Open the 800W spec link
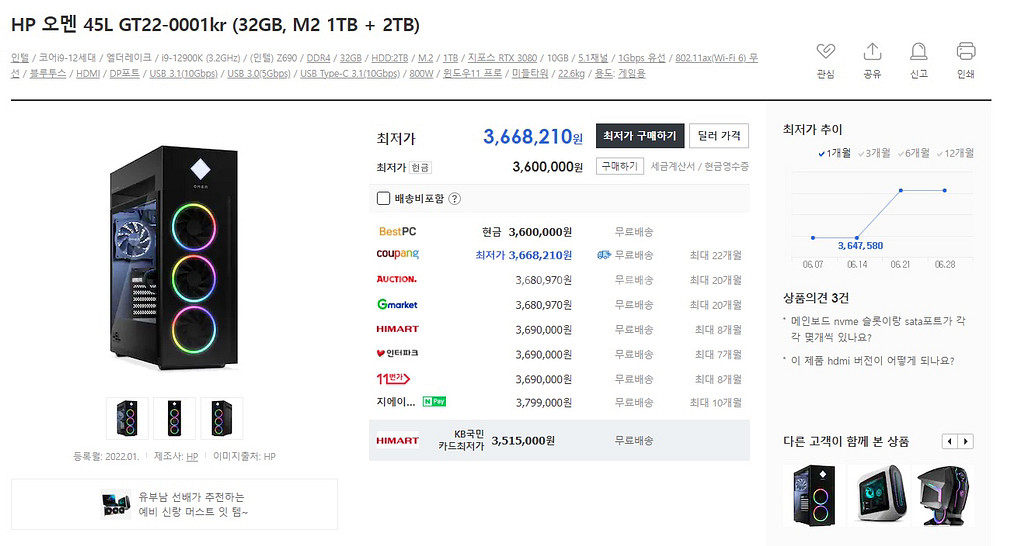1024x546 pixels. point(421,74)
